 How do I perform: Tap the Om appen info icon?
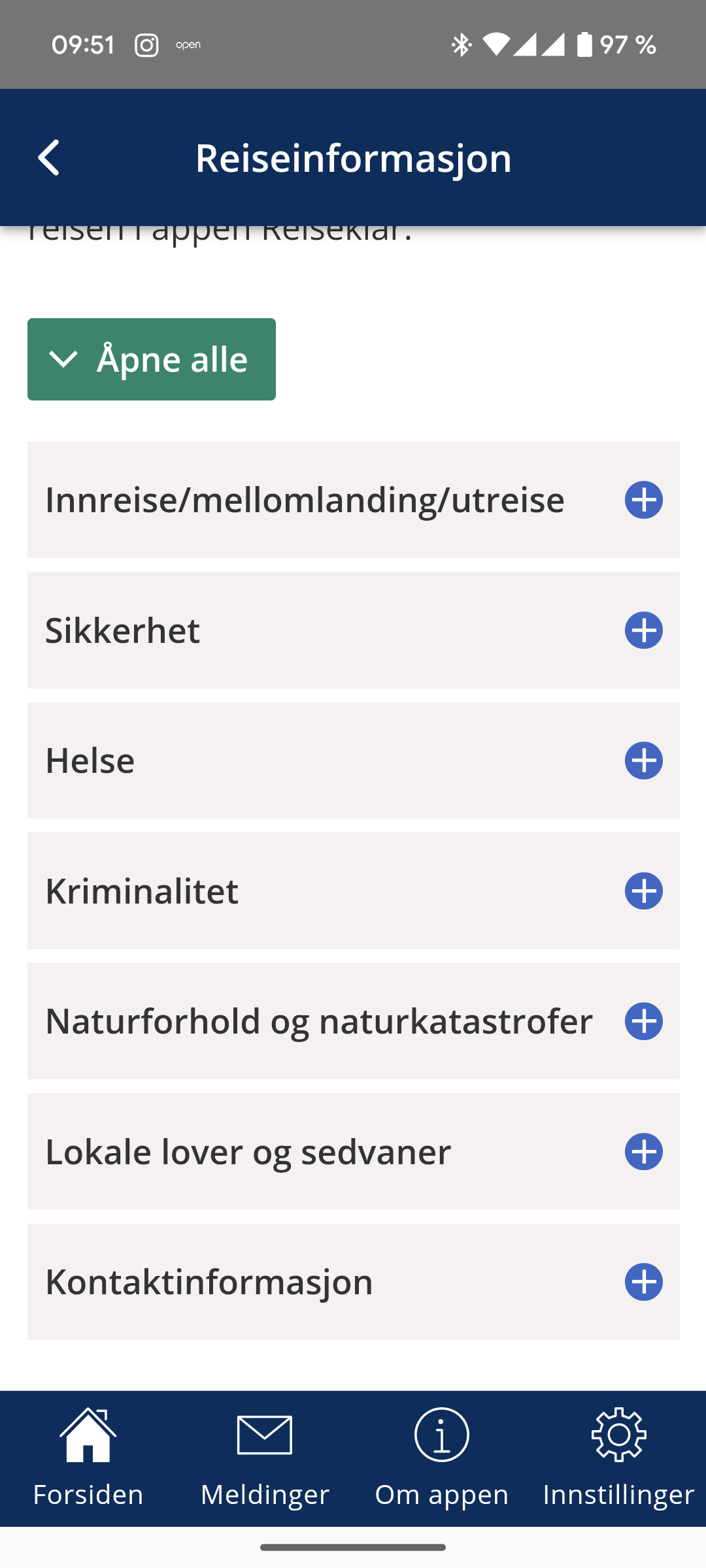[x=442, y=1435]
